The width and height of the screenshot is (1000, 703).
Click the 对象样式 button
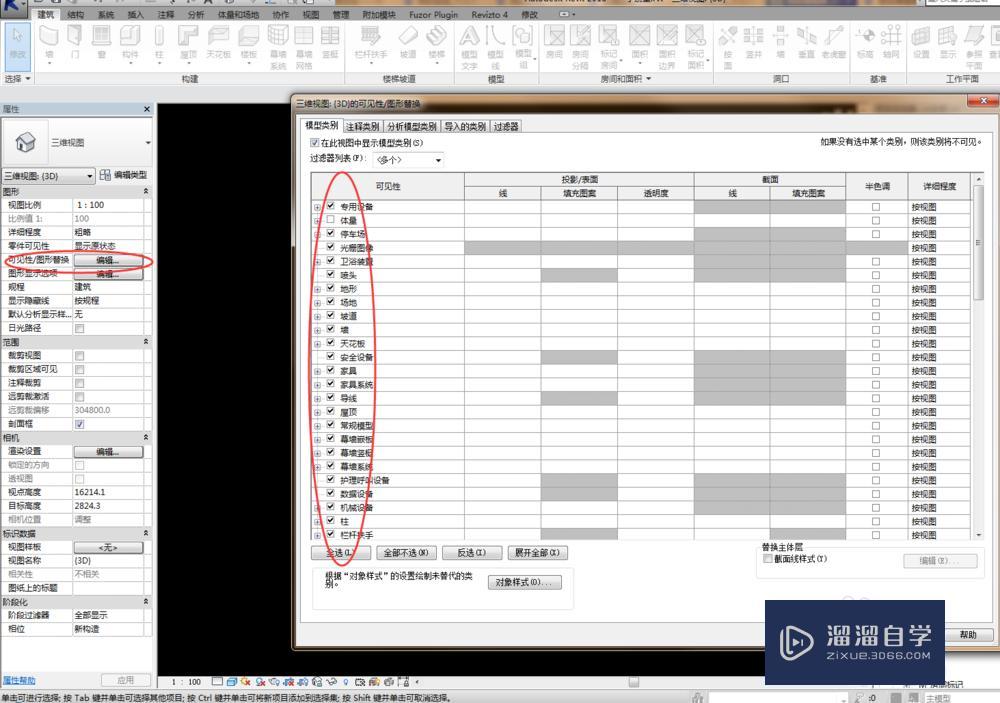[525, 582]
